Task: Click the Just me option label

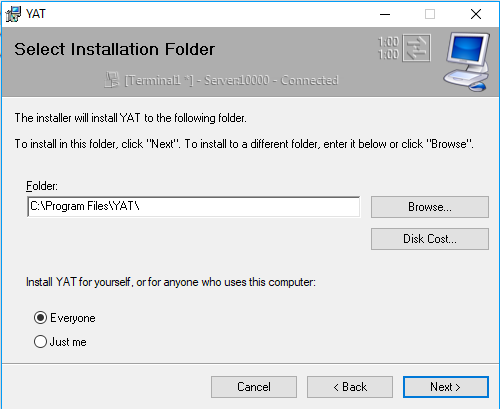Action: 68,342
